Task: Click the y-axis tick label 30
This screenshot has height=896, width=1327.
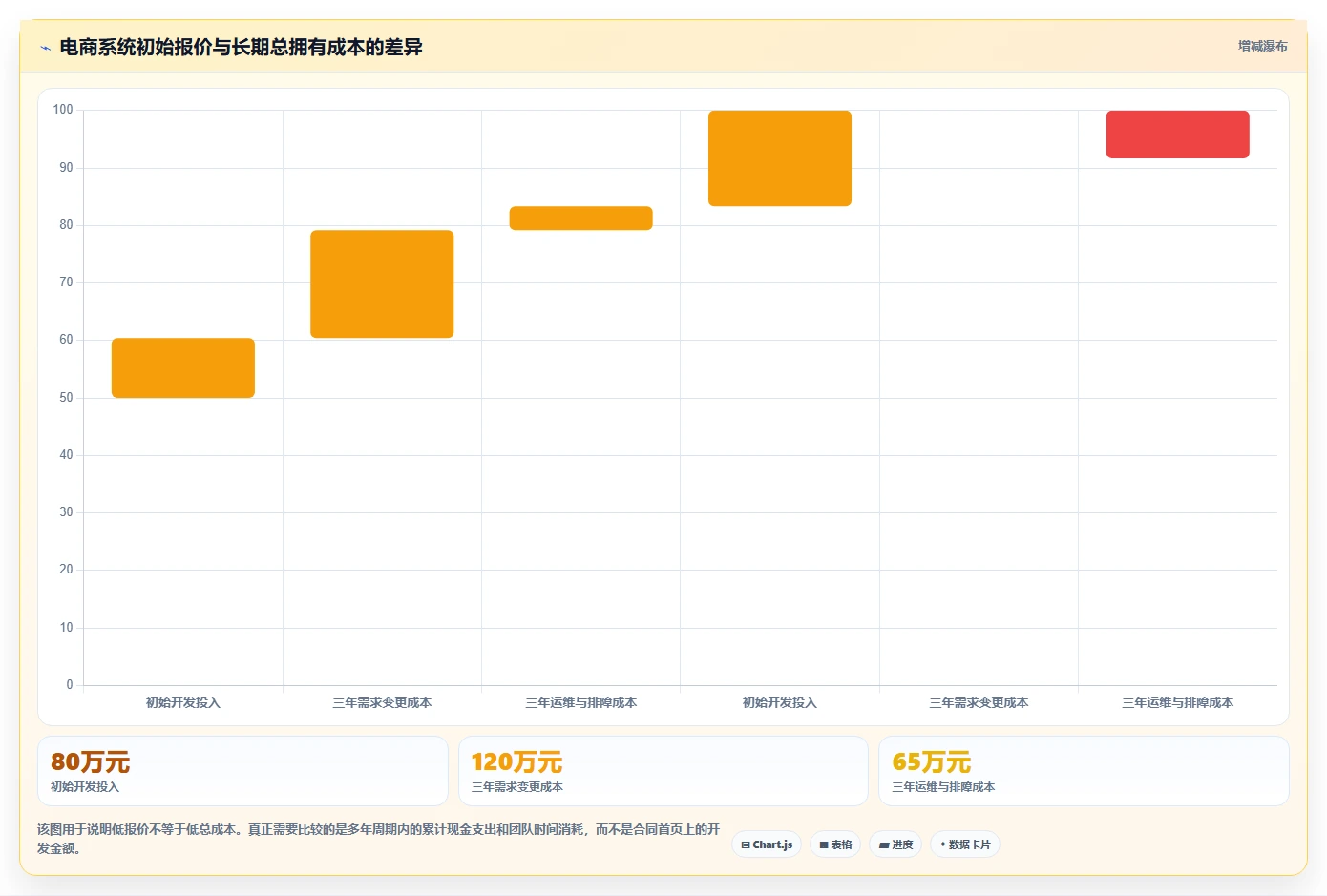Action: point(66,512)
